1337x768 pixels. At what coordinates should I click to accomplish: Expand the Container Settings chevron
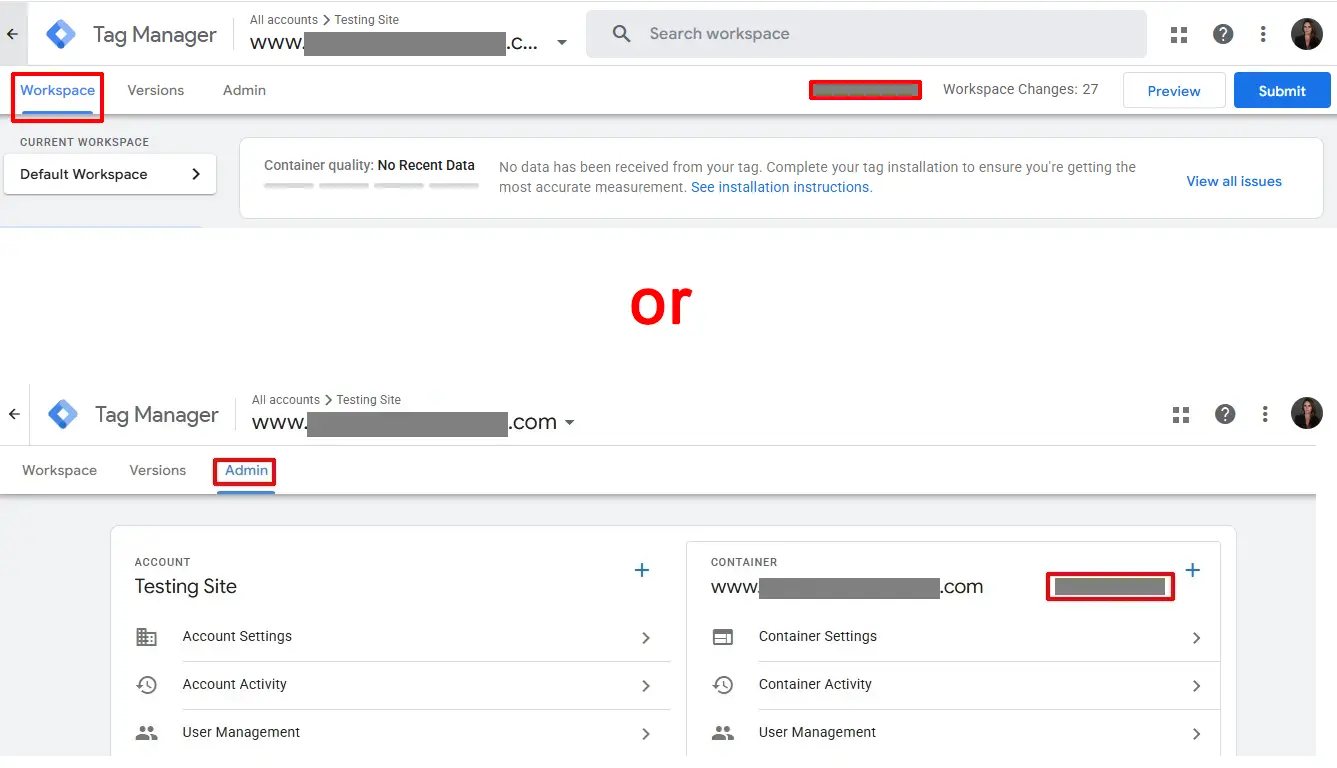[1196, 638]
